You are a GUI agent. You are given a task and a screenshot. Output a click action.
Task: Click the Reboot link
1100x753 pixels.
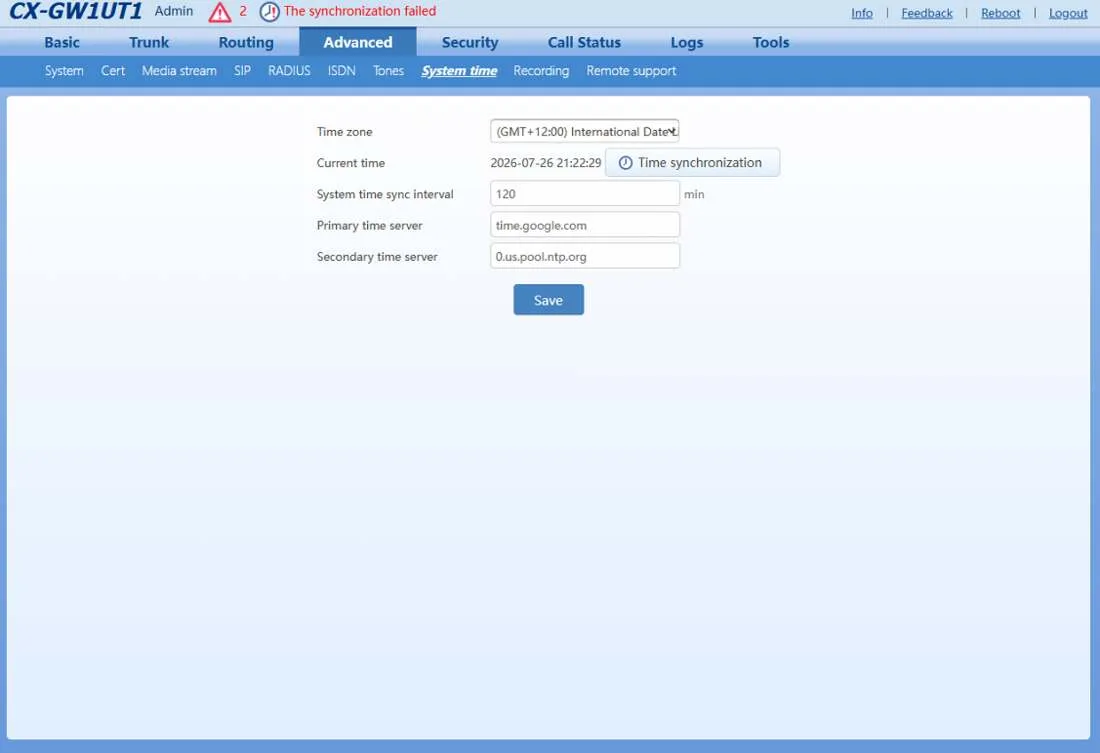tap(1000, 13)
